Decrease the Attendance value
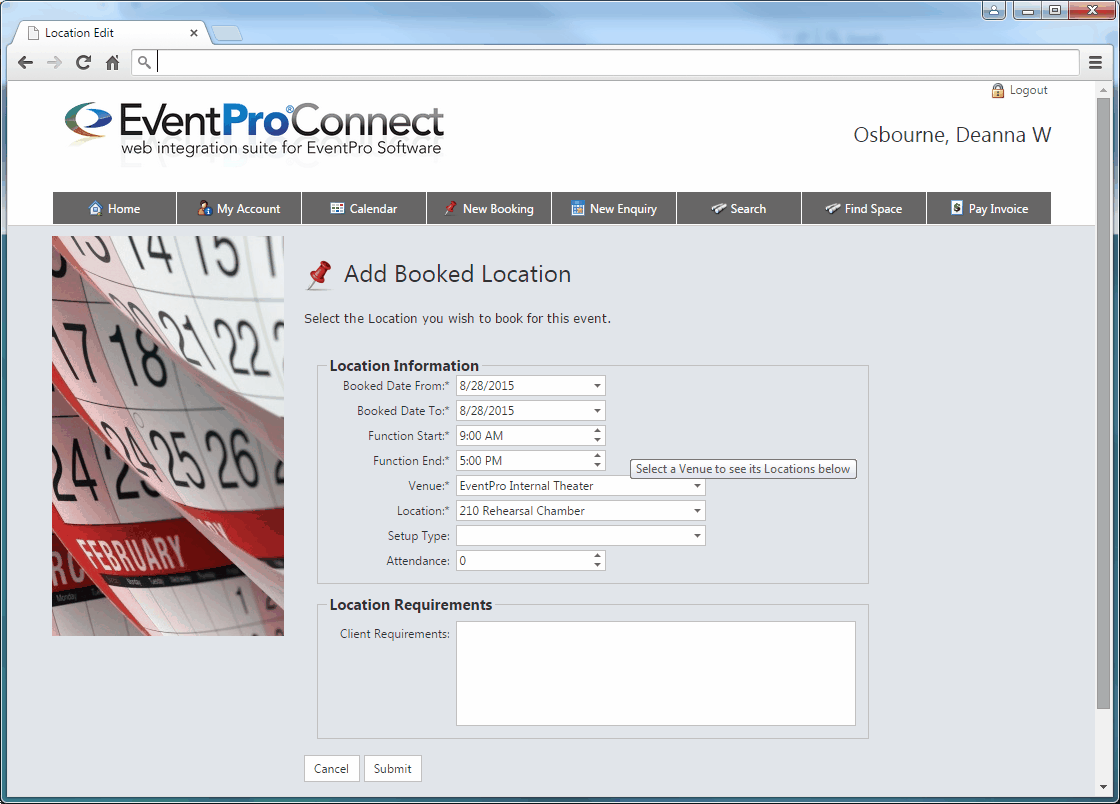This screenshot has width=1120, height=804. 597,565
